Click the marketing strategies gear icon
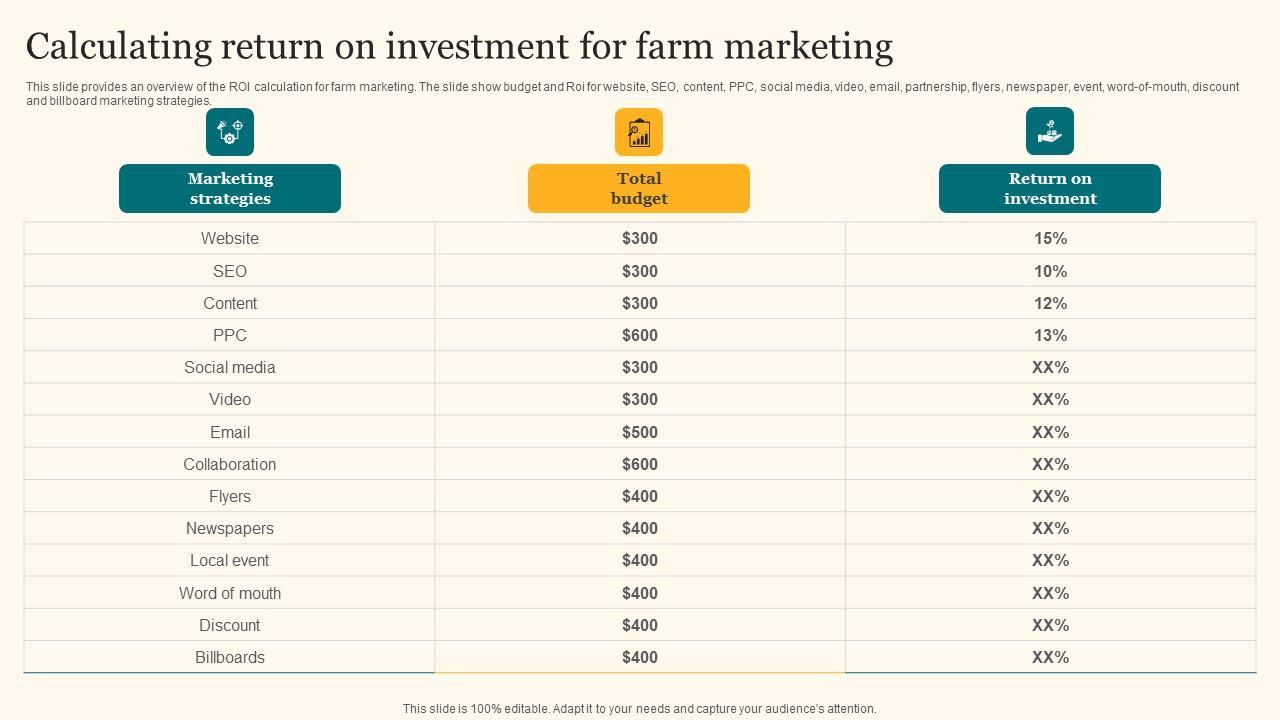Viewport: 1280px width, 720px height. 230,132
